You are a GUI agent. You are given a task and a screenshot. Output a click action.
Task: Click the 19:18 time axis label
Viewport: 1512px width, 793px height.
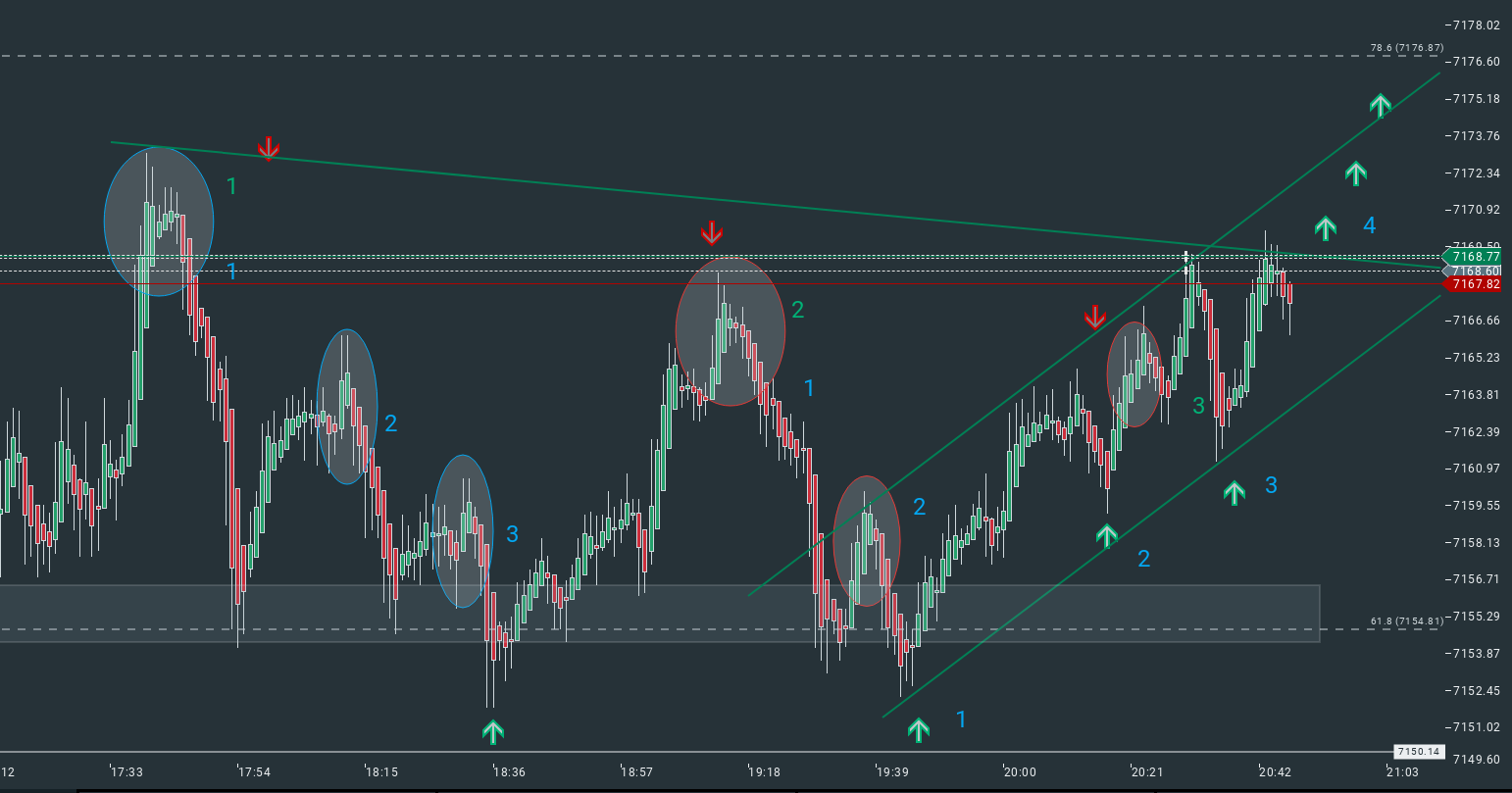point(764,772)
